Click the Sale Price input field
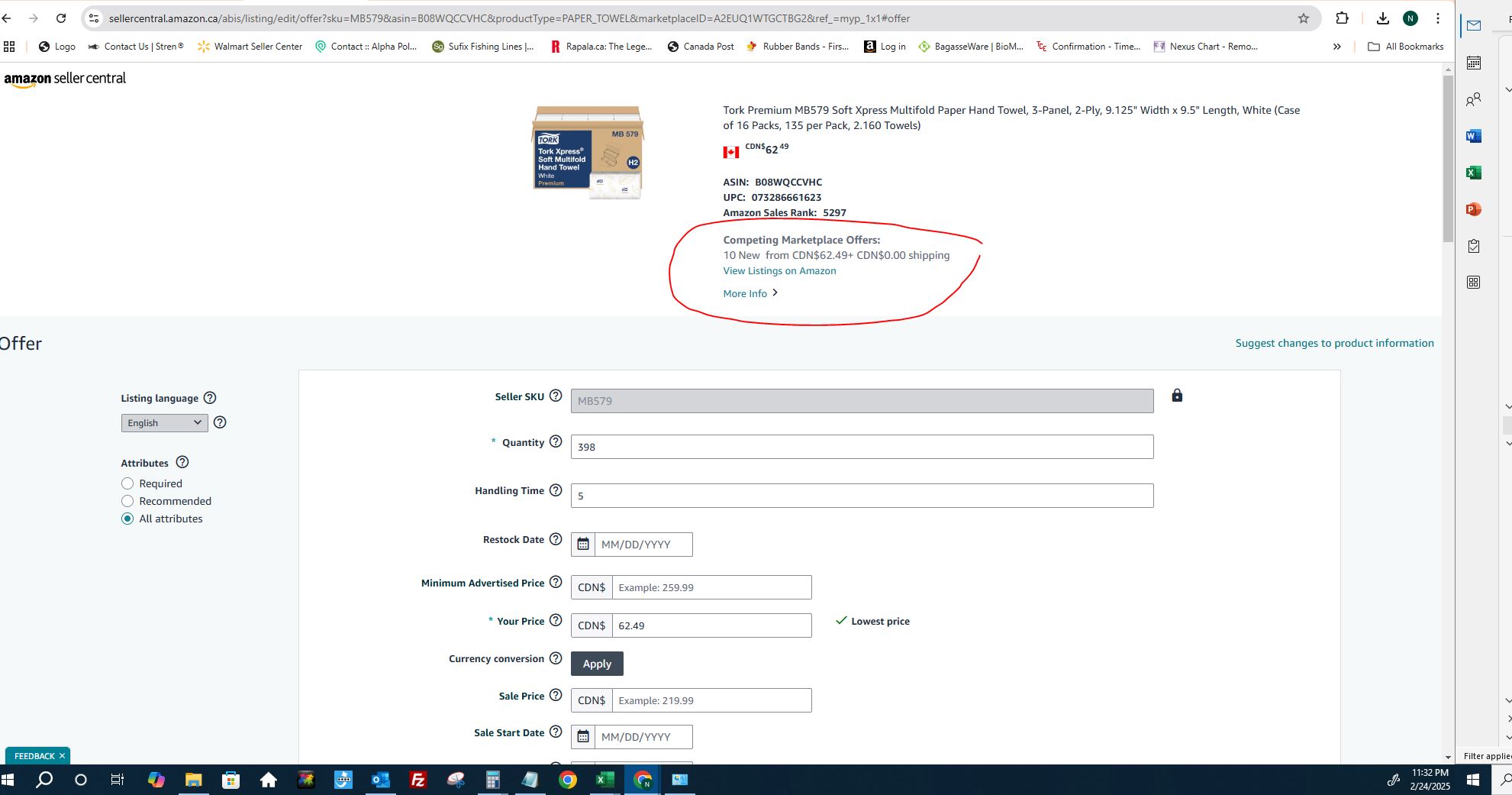 pyautogui.click(x=711, y=700)
